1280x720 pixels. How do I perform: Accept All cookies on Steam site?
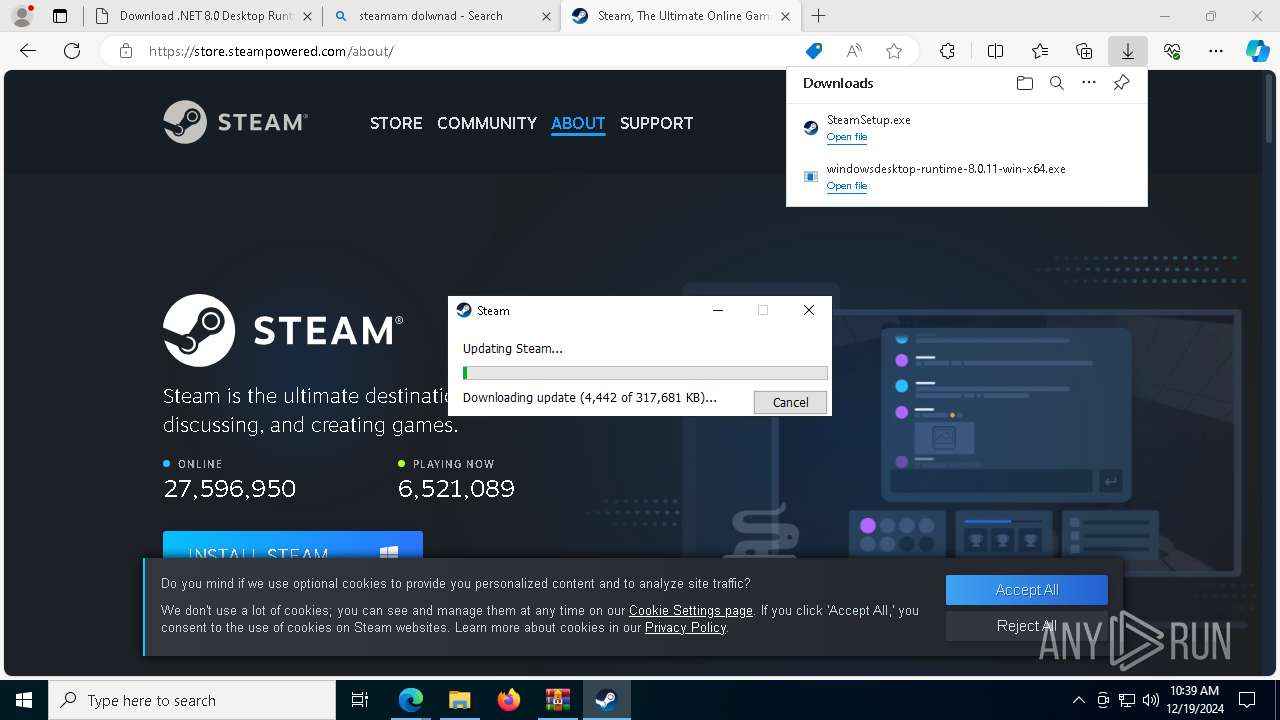[1027, 590]
